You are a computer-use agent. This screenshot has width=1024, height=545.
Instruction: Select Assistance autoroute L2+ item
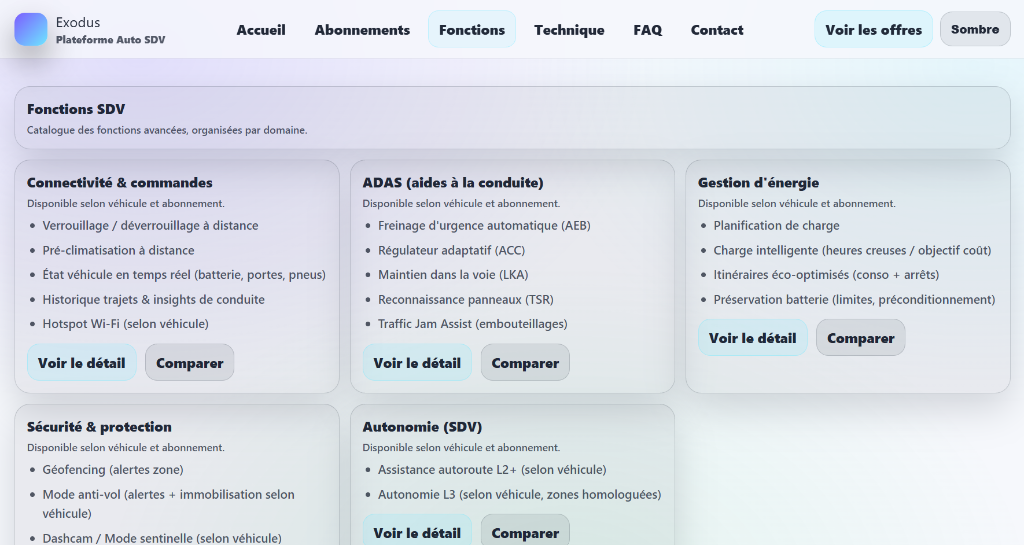point(492,470)
